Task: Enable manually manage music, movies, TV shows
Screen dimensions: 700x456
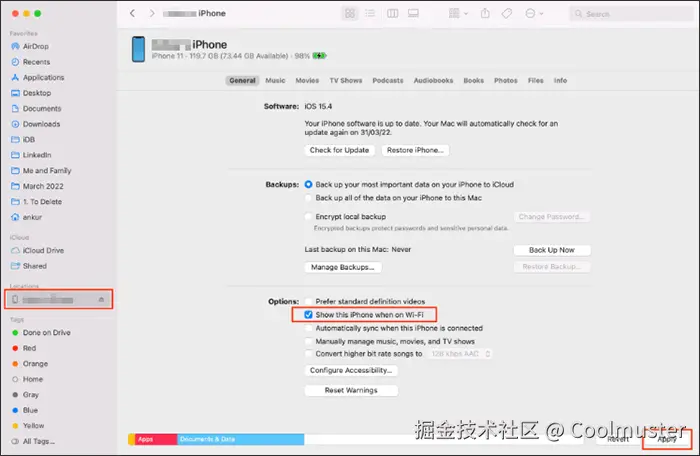Action: pyautogui.click(x=308, y=342)
